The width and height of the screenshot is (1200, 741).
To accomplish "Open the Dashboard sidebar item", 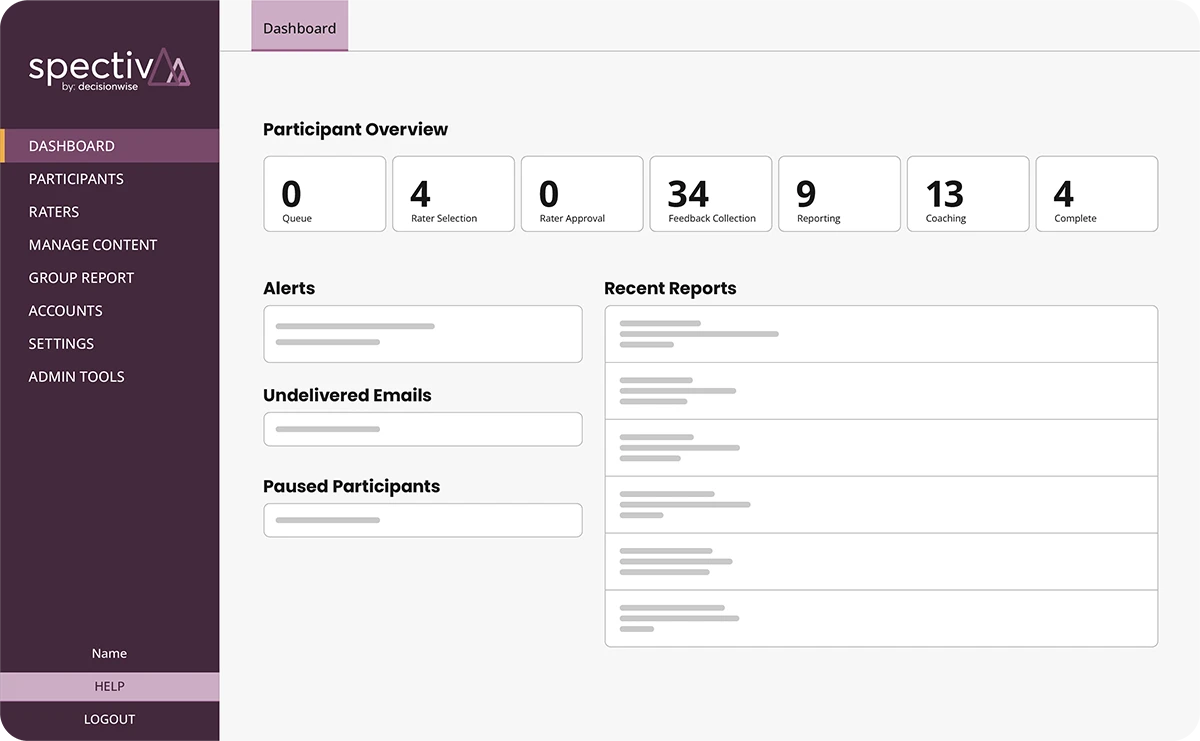I will tap(110, 146).
